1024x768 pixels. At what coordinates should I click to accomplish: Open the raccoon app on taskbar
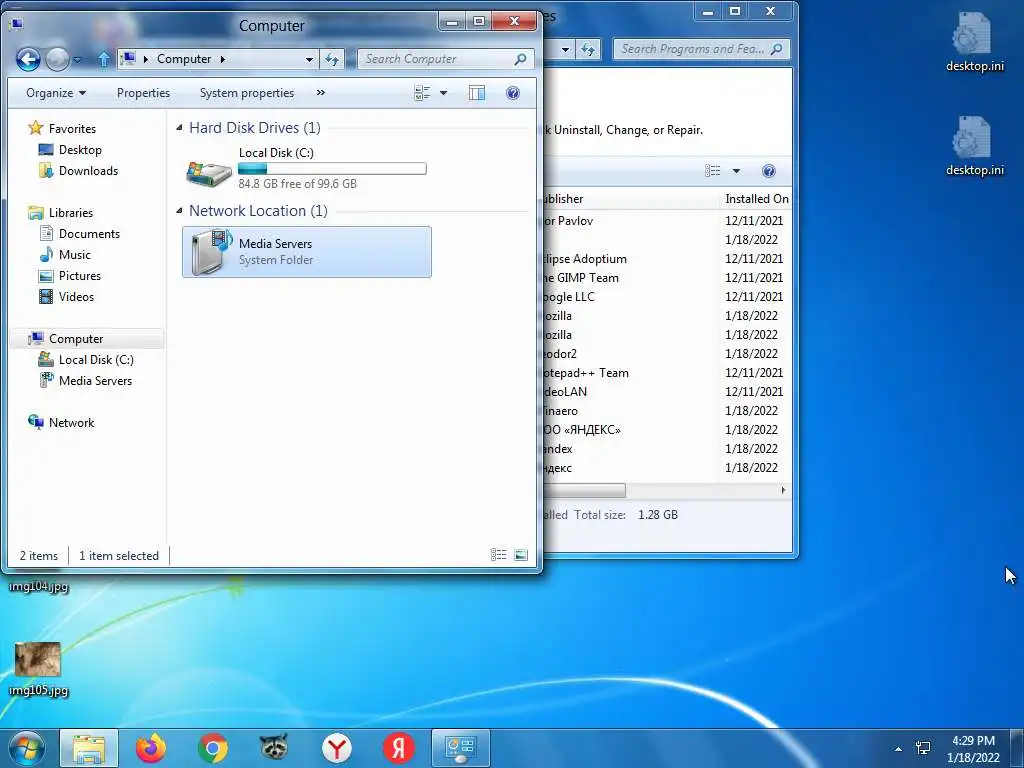coord(274,748)
